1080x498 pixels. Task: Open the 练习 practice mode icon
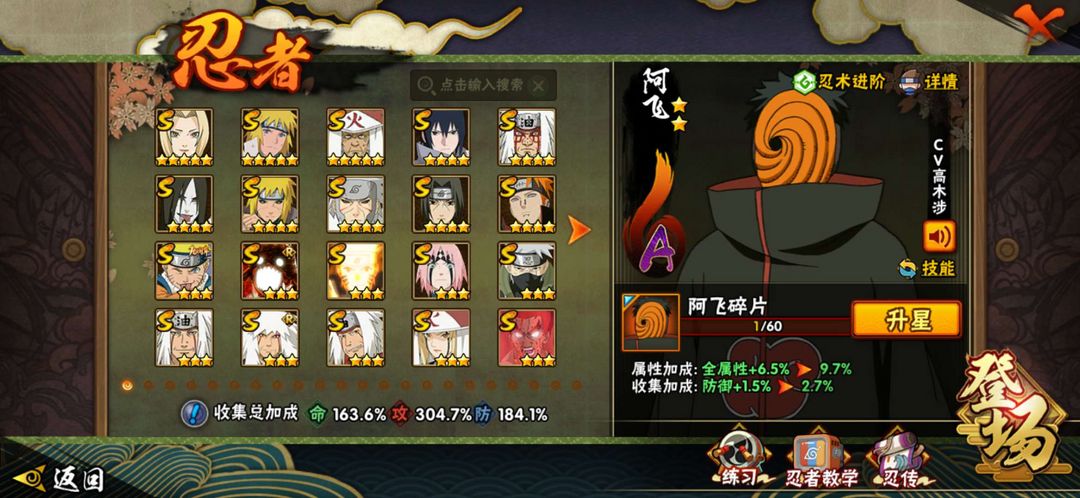click(x=738, y=460)
